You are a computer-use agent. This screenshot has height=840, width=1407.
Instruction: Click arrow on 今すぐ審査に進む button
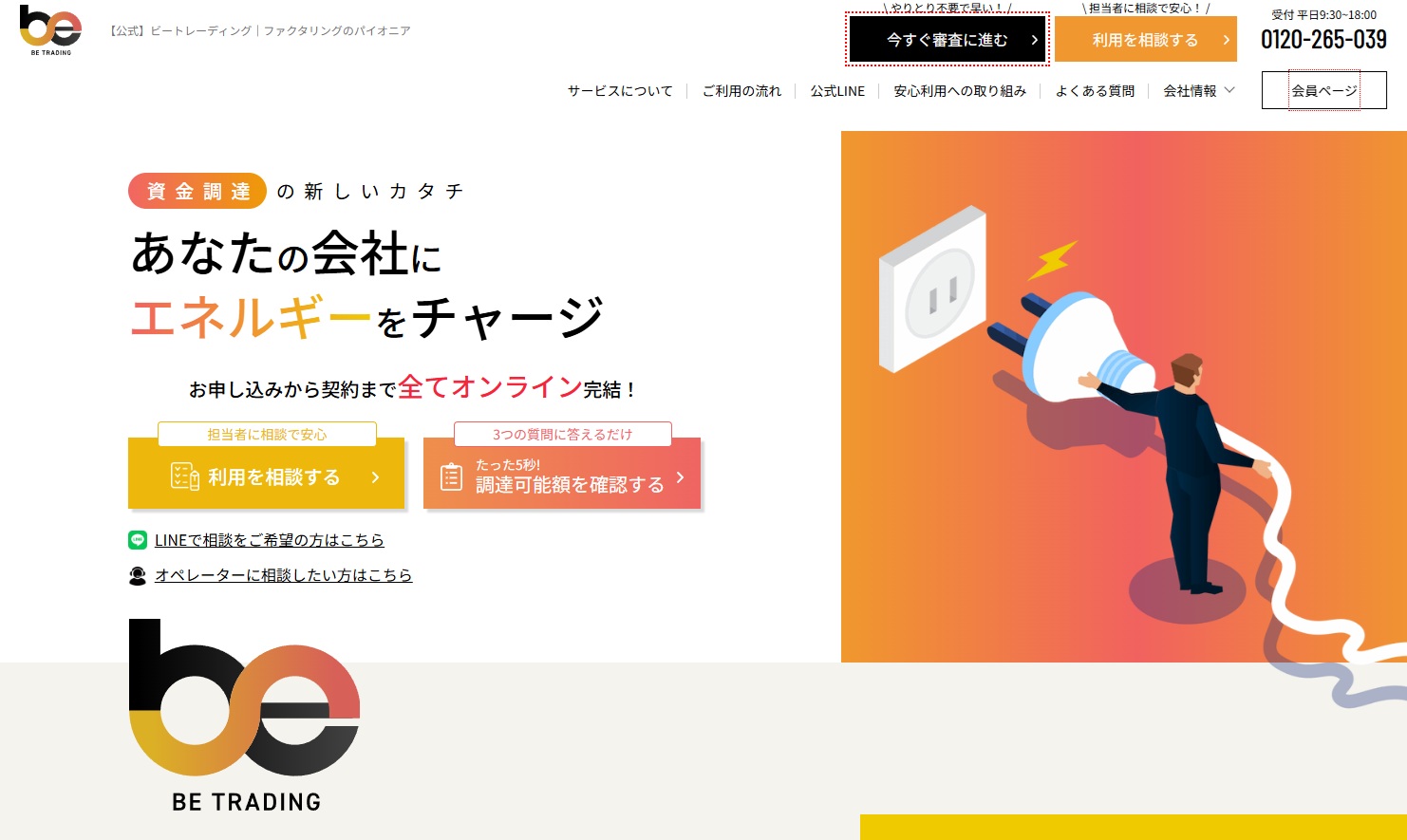coord(1034,40)
